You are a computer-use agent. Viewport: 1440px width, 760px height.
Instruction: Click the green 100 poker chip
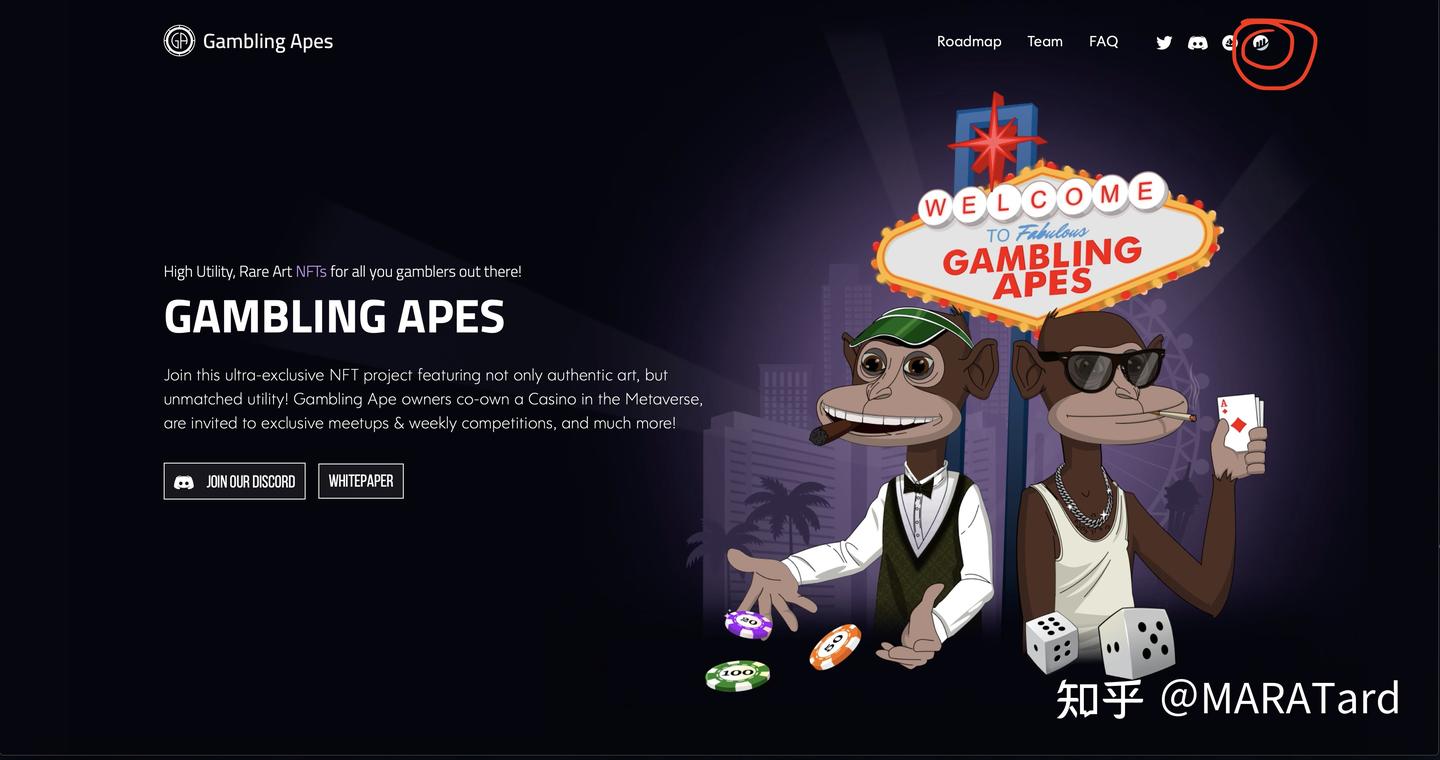[x=738, y=676]
